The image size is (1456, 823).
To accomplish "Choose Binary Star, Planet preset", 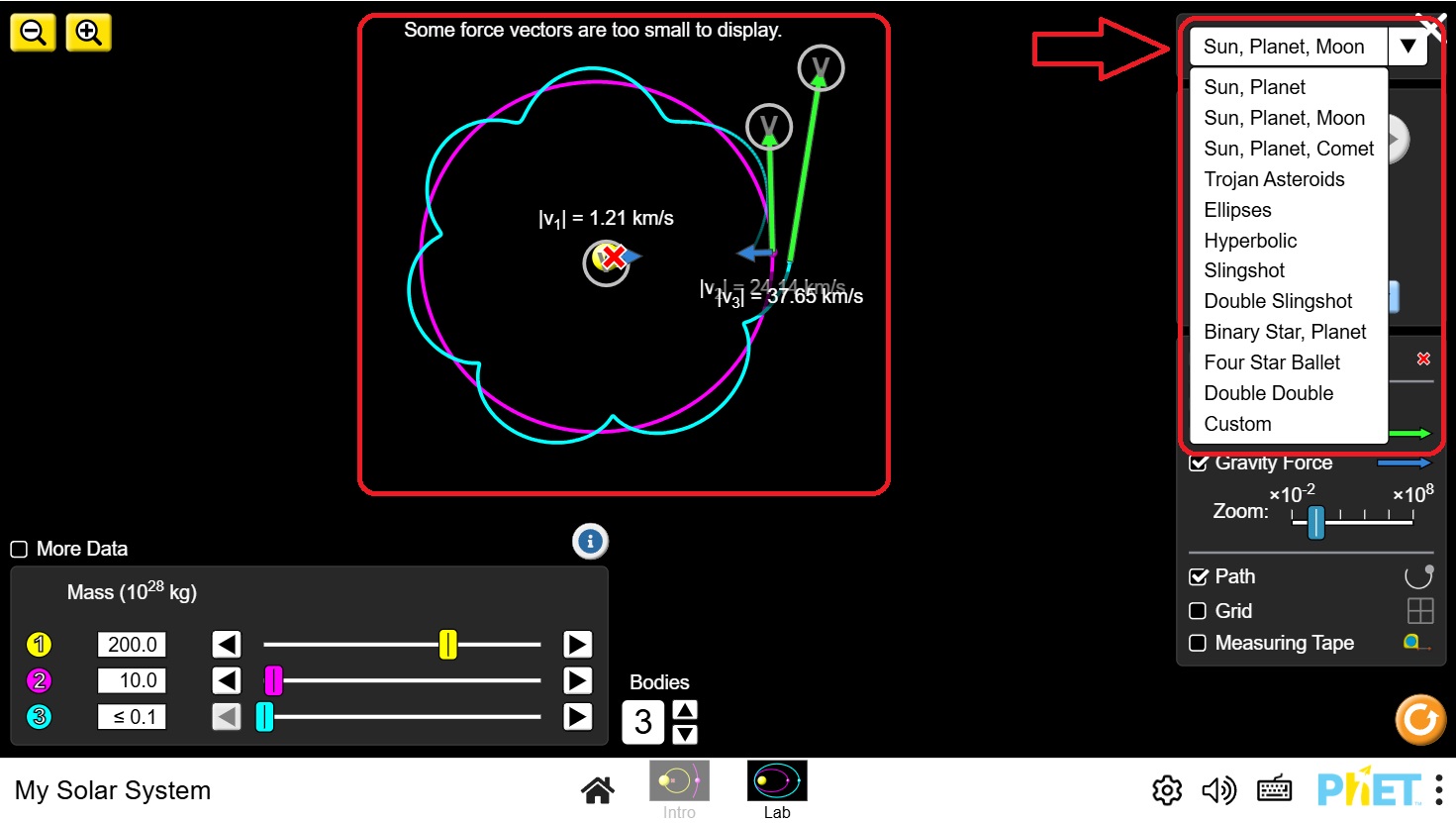I will pyautogui.click(x=1285, y=332).
